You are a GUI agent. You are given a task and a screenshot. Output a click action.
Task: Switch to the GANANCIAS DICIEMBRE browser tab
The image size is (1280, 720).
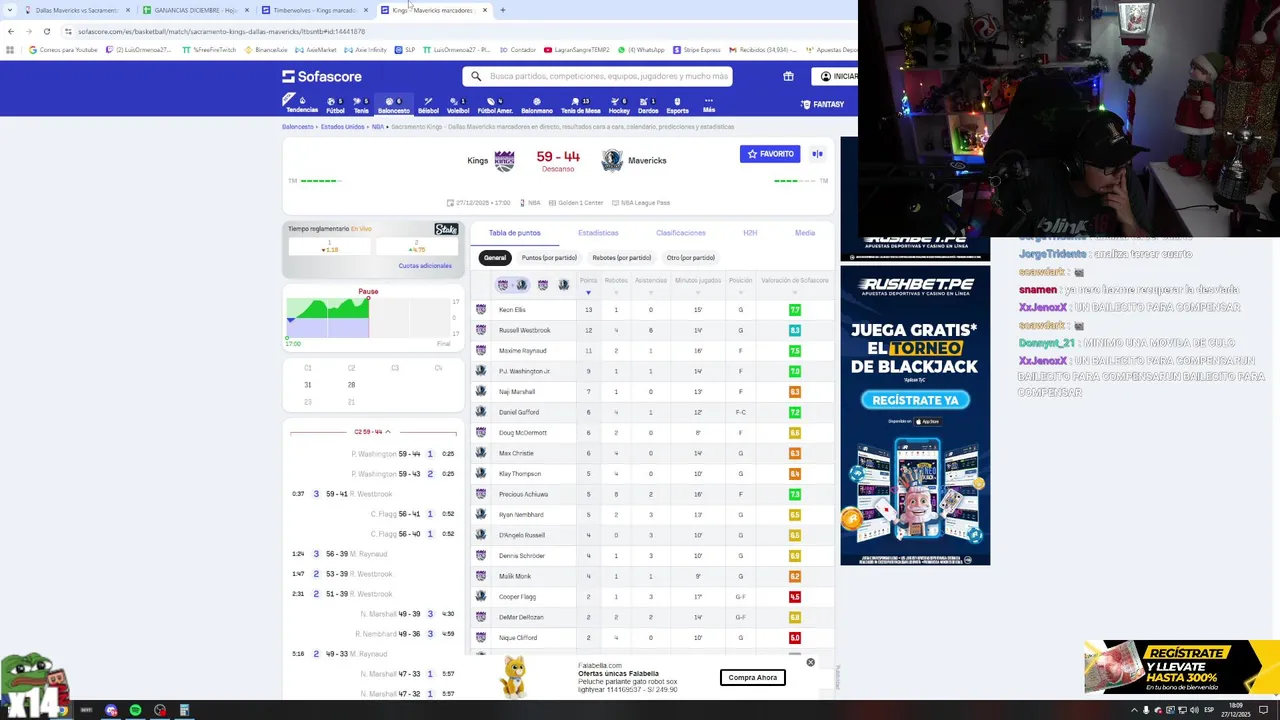click(x=195, y=10)
